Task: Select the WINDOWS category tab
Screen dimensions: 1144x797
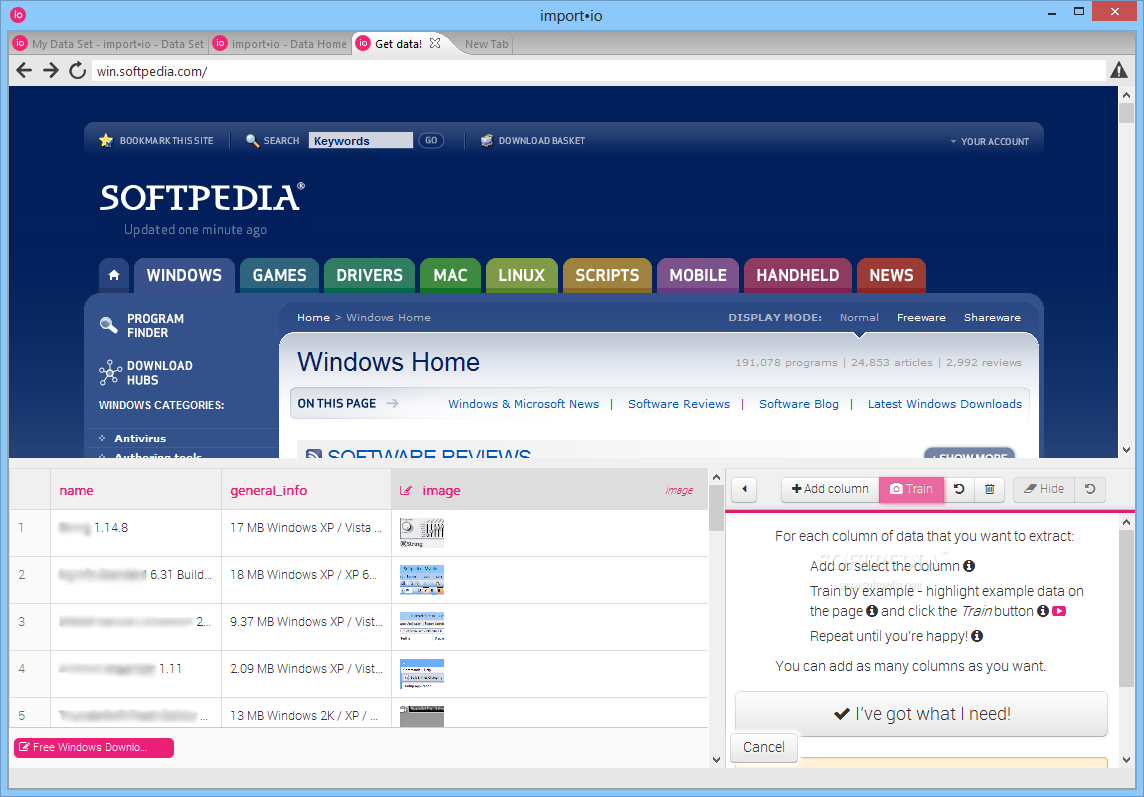Action: [x=184, y=275]
